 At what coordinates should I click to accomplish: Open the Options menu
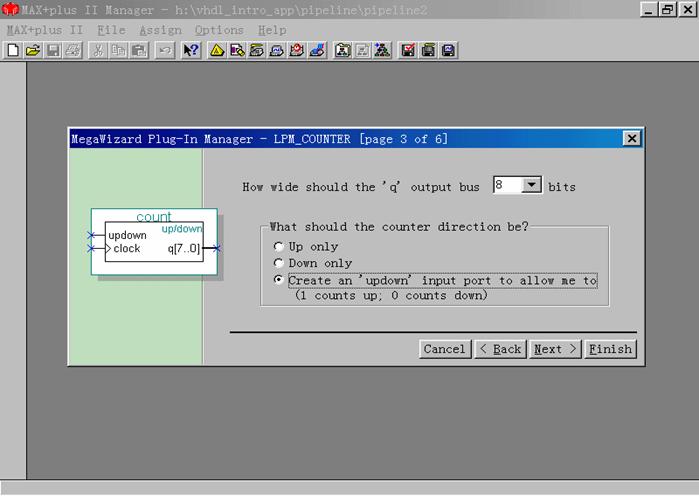pyautogui.click(x=219, y=30)
